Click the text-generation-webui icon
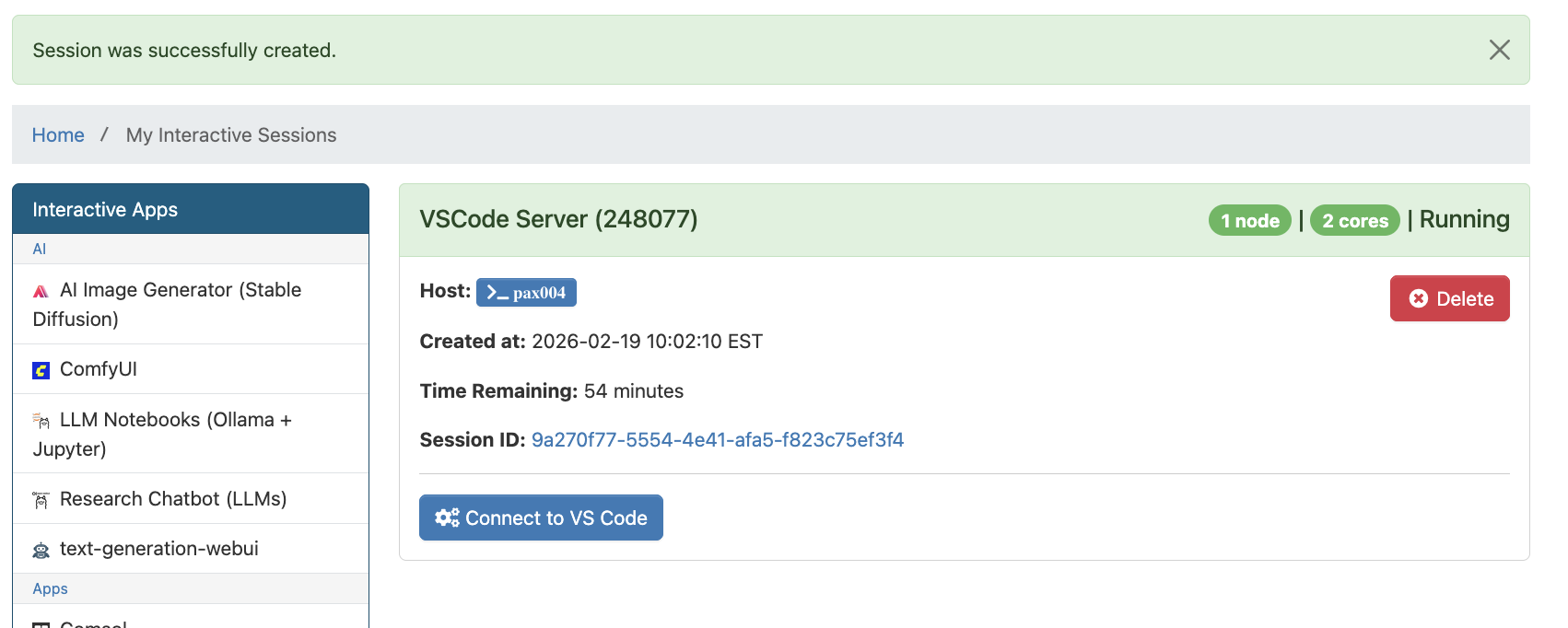Screen dimensions: 1568x628 click(x=41, y=551)
